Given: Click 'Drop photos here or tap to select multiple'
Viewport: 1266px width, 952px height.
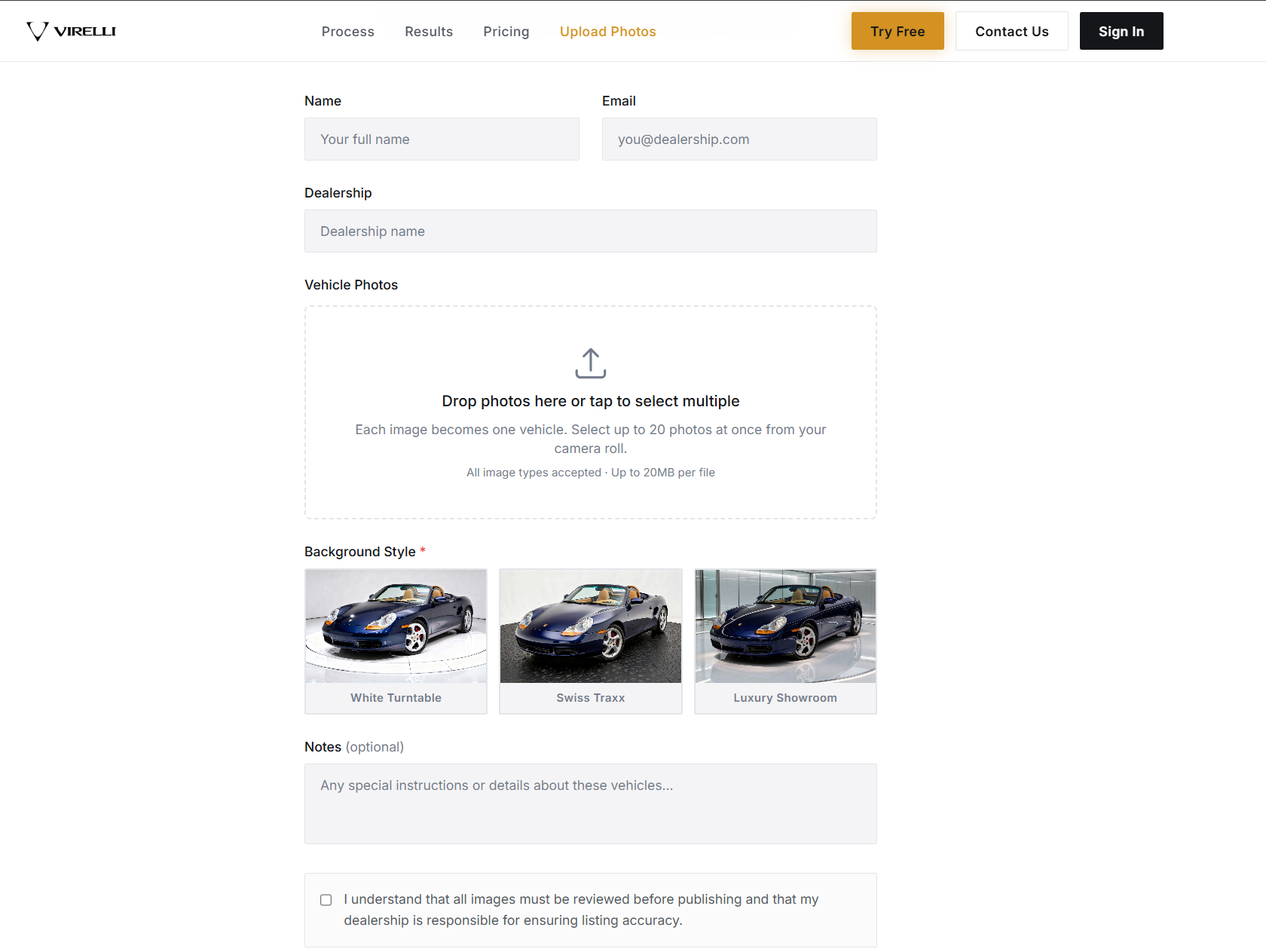Looking at the screenshot, I should point(591,401).
